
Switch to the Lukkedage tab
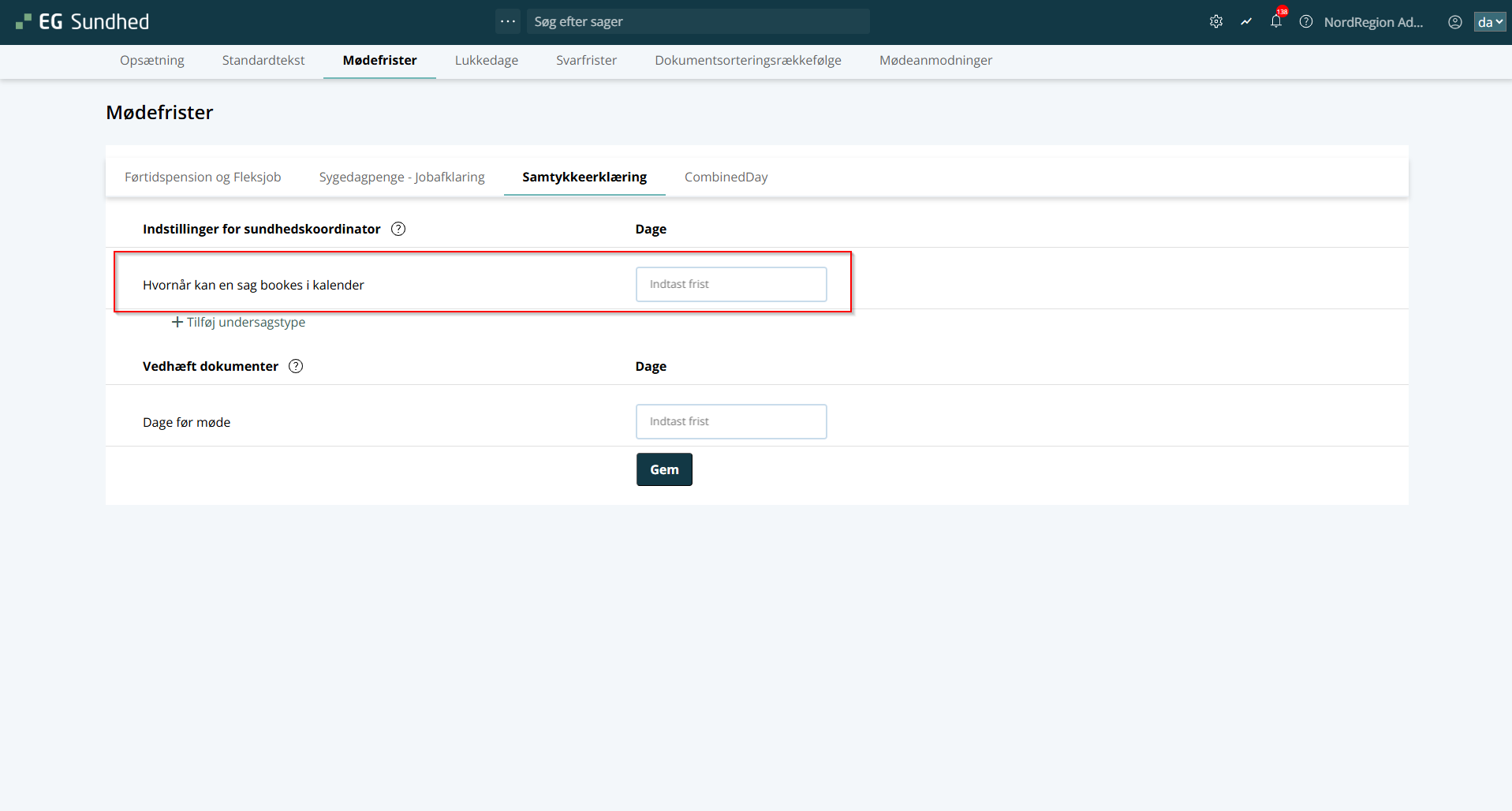coord(486,61)
